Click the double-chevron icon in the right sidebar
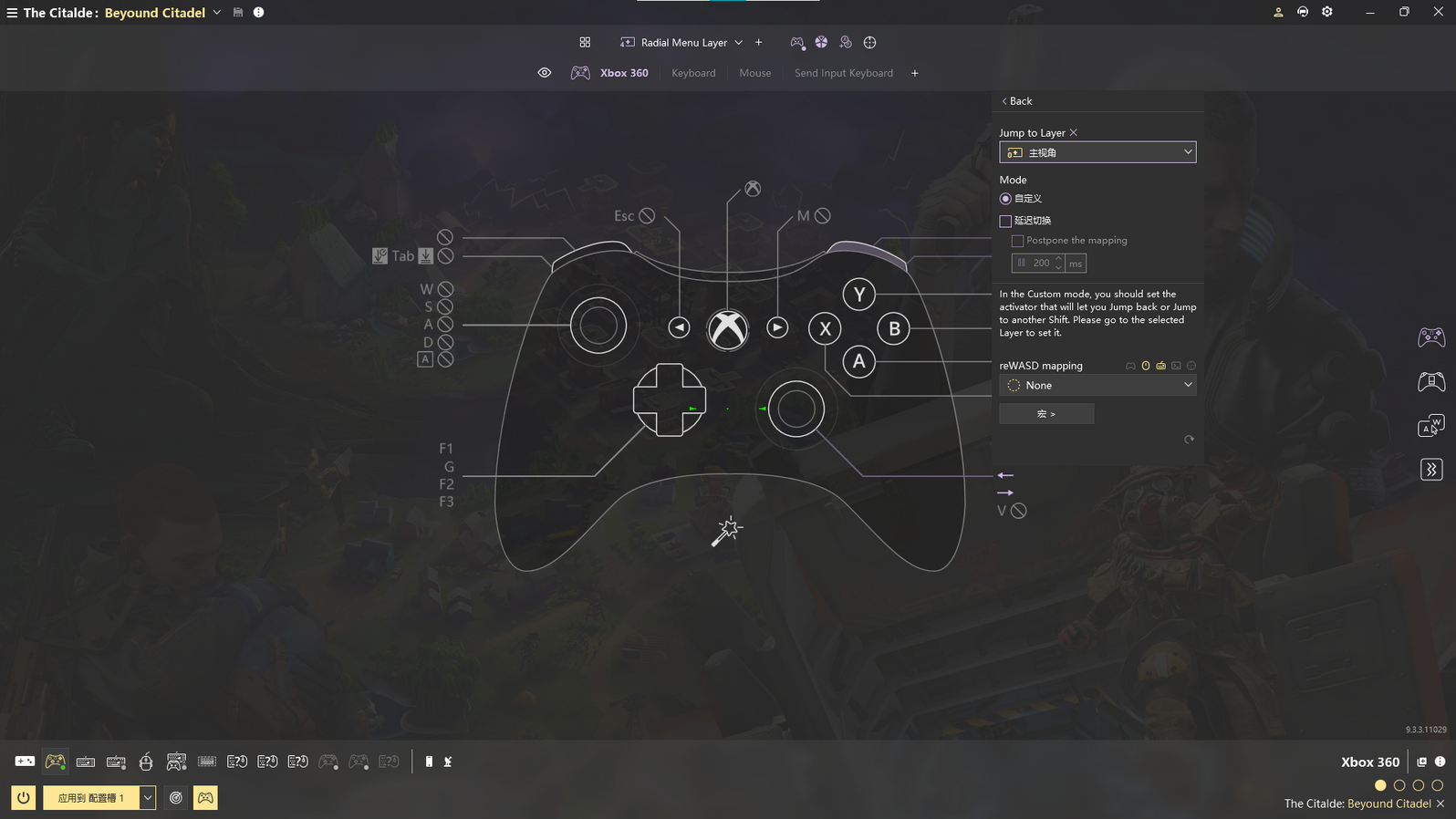 point(1430,470)
